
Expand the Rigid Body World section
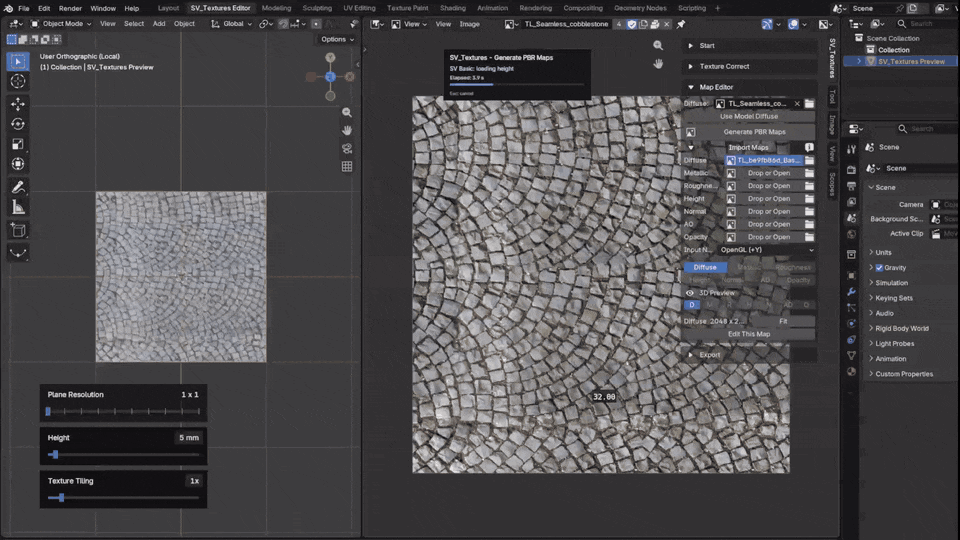902,328
